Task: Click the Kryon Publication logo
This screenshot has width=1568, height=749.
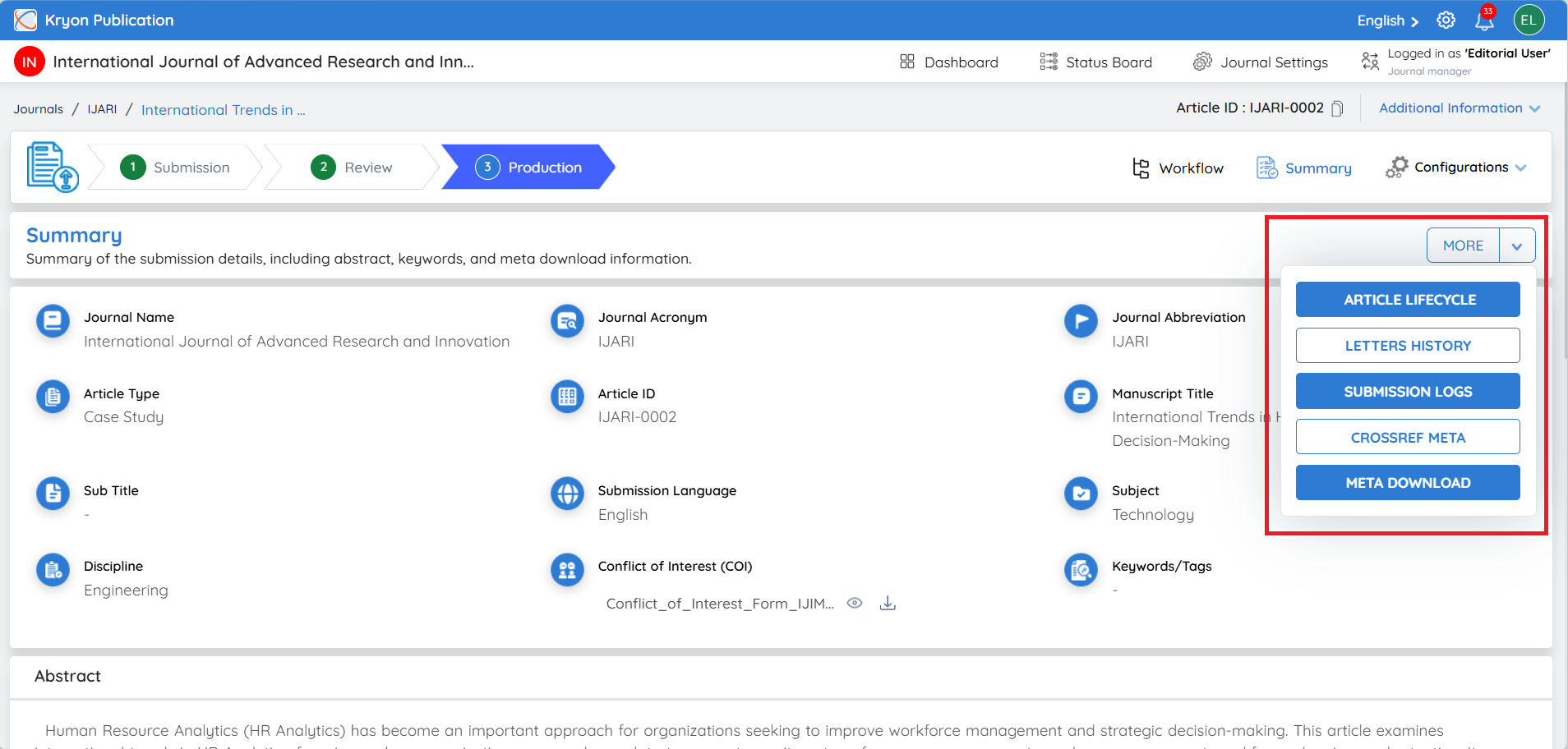Action: (x=25, y=20)
